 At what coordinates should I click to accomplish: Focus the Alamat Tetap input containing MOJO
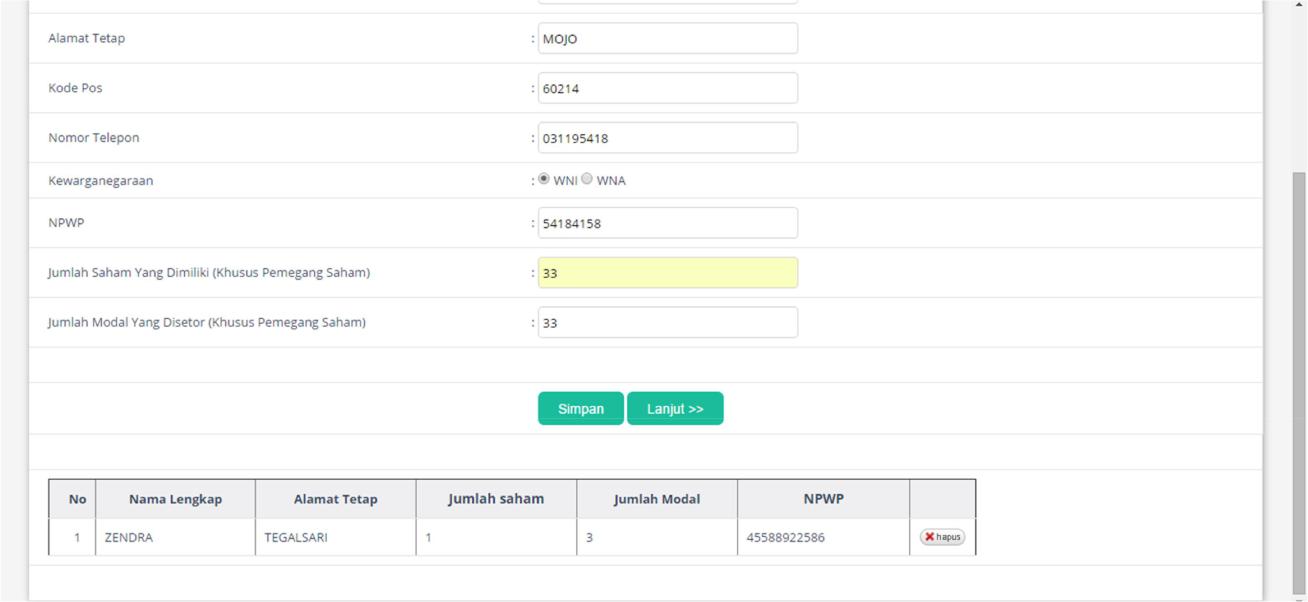667,39
